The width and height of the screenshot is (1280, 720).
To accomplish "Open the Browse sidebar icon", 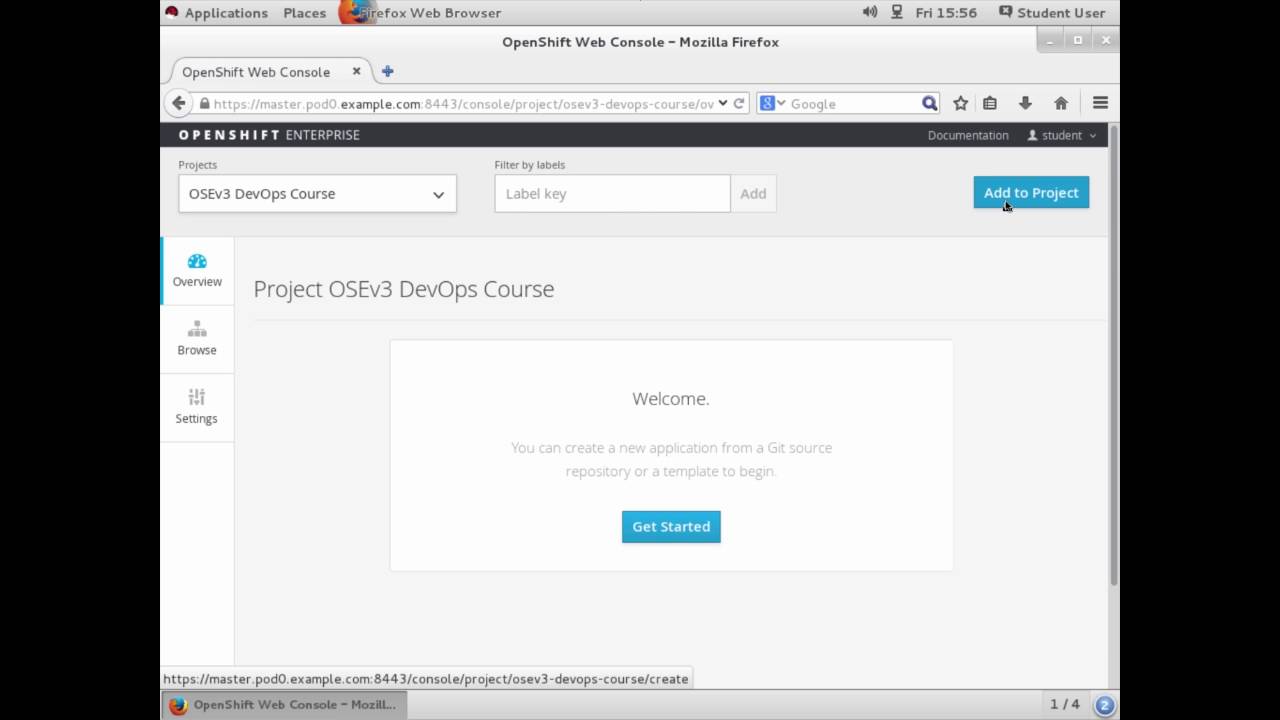I will point(197,330).
